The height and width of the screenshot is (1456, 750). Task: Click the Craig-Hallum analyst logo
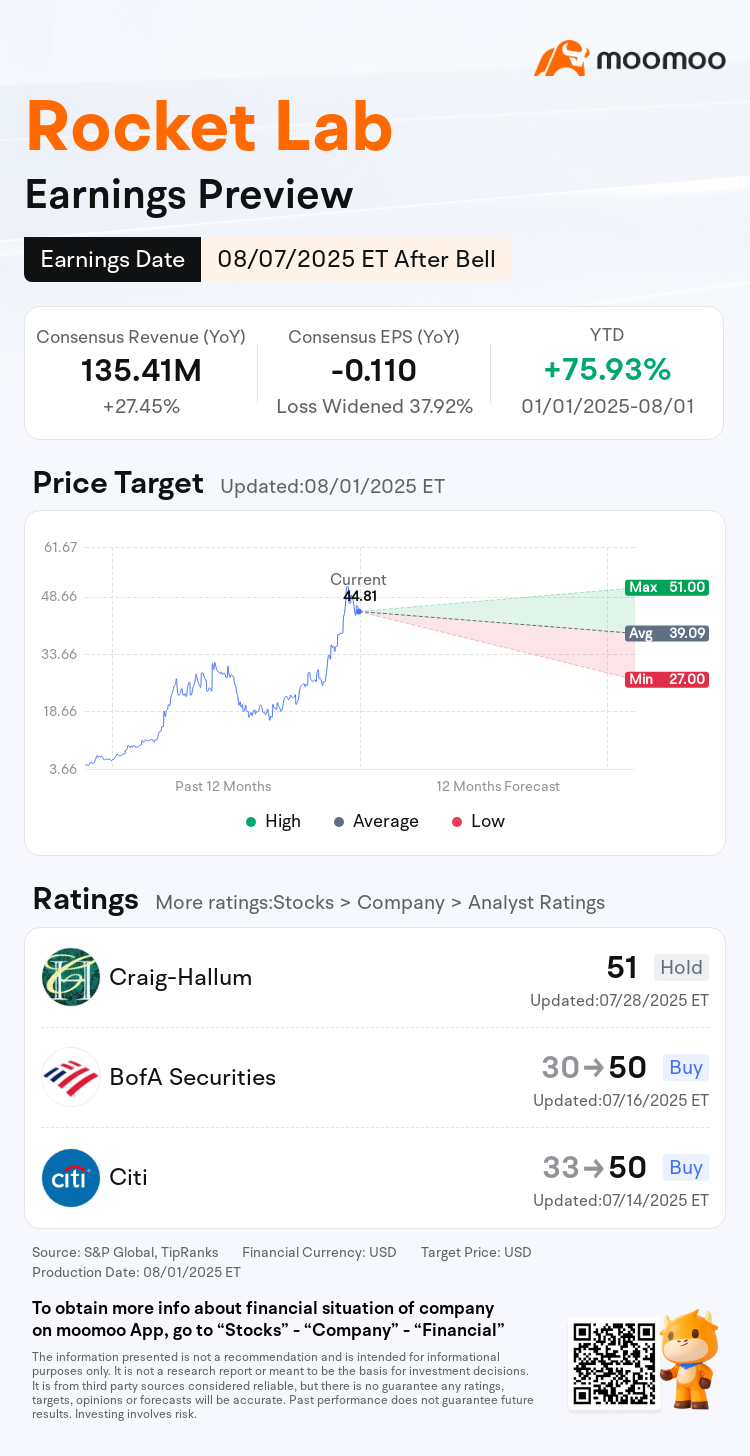[71, 977]
